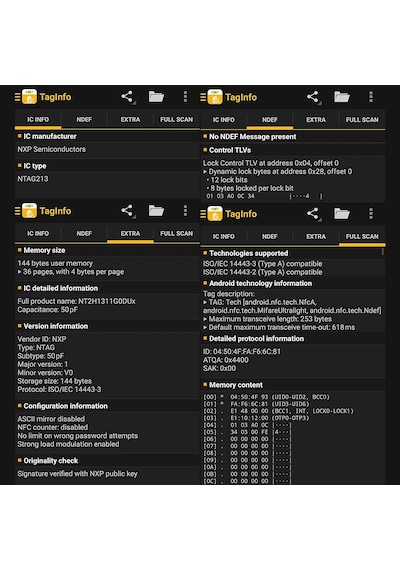The height and width of the screenshot is (570, 400).
Task: Switch to EXTRA tab on the Control TLVs screen
Action: click(x=316, y=120)
